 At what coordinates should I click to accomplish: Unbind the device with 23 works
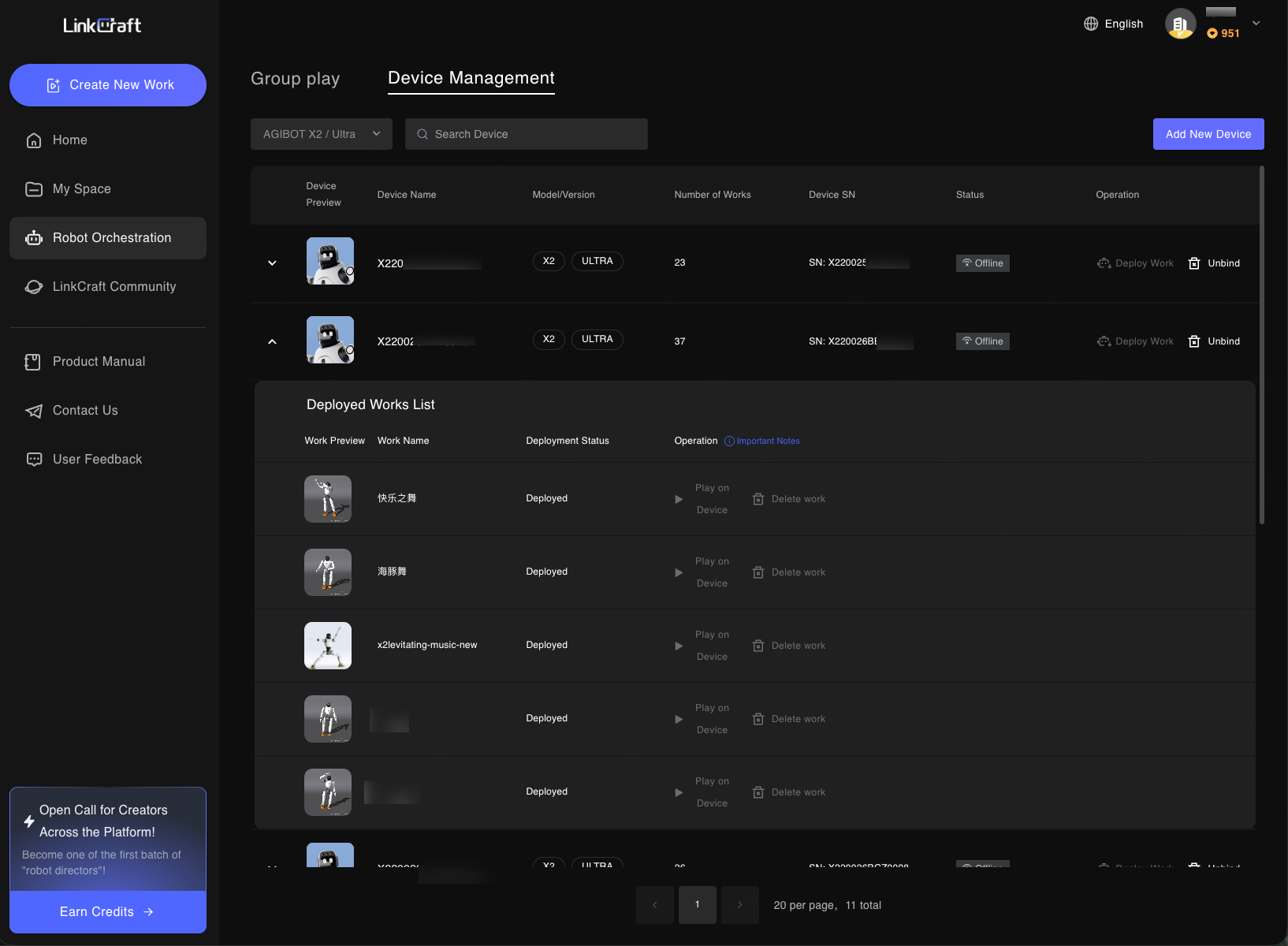pyautogui.click(x=1214, y=263)
